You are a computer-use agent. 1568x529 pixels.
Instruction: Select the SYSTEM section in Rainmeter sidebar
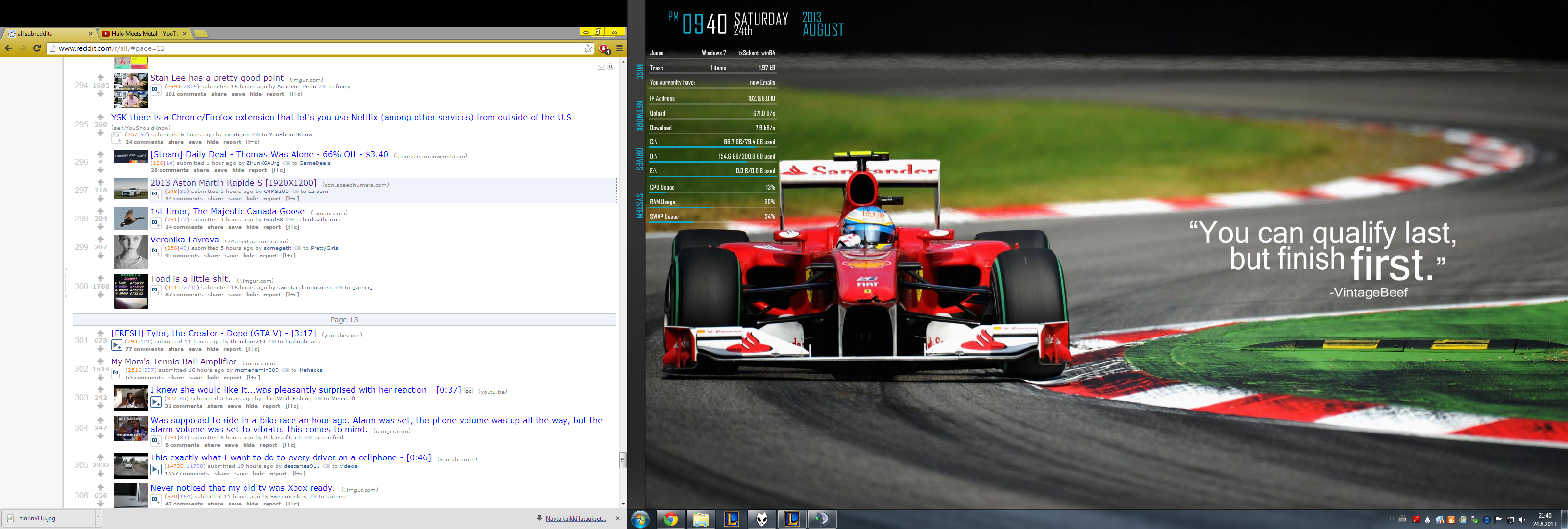639,206
